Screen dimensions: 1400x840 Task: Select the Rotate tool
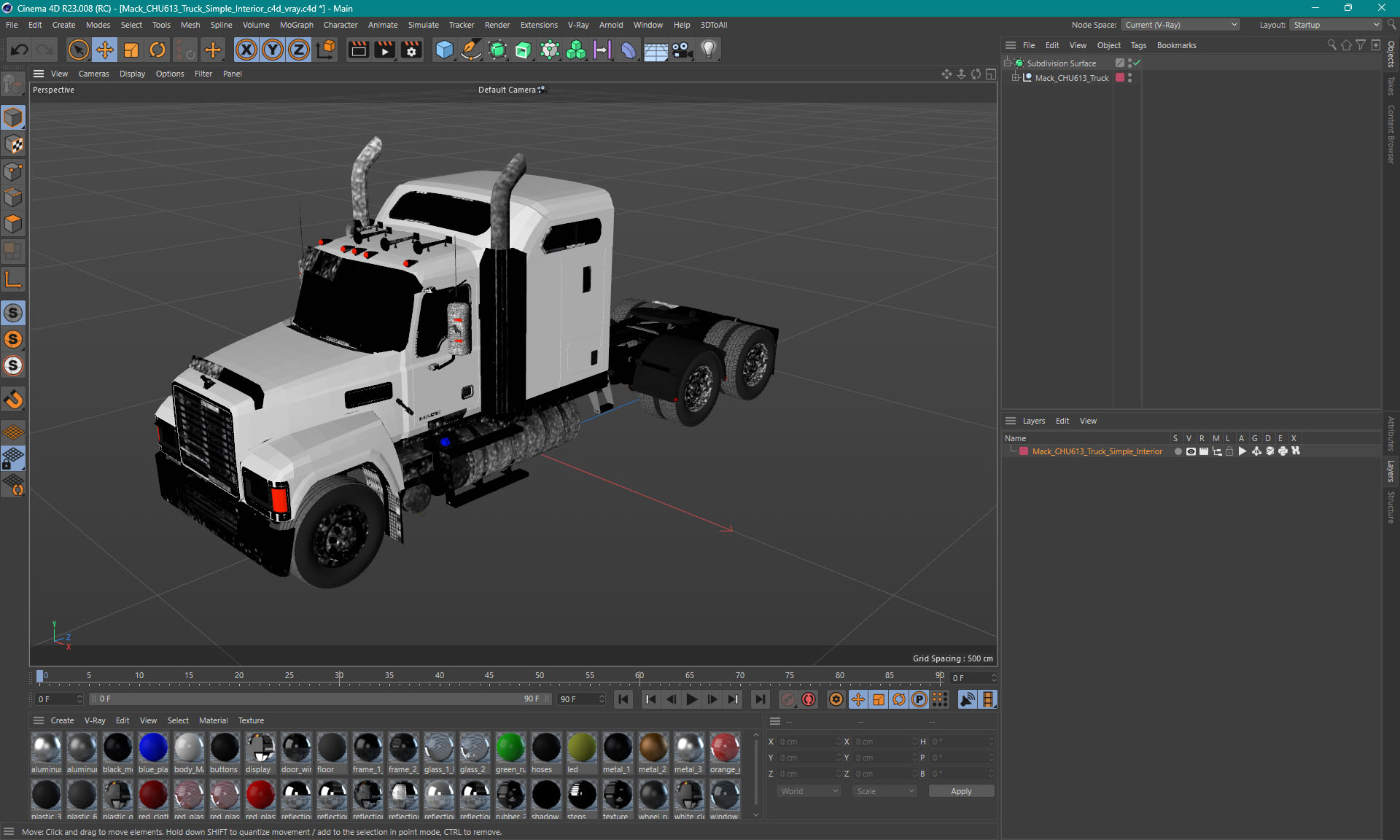[x=157, y=50]
